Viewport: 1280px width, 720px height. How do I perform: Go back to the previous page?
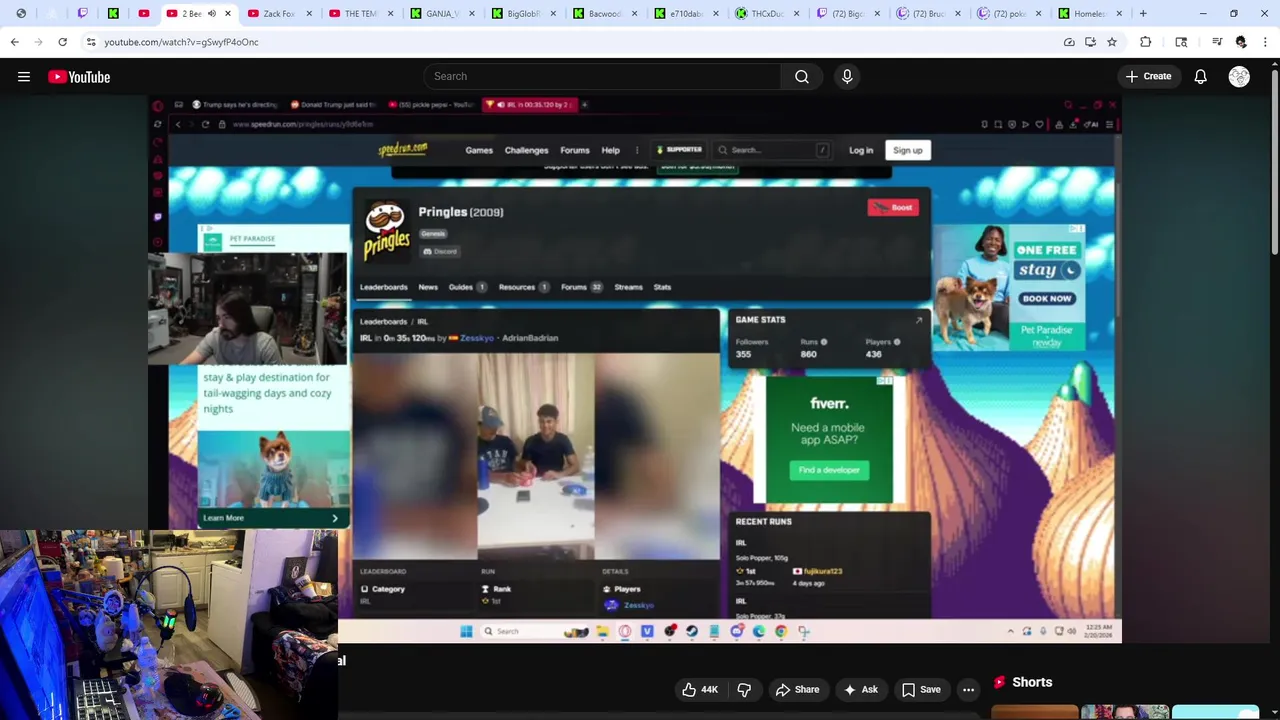tap(14, 42)
